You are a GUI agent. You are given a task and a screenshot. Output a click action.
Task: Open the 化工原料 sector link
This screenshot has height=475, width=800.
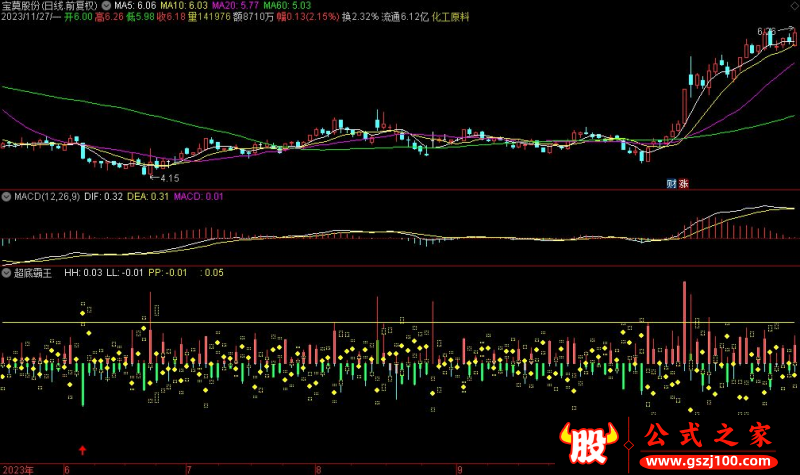coord(451,17)
